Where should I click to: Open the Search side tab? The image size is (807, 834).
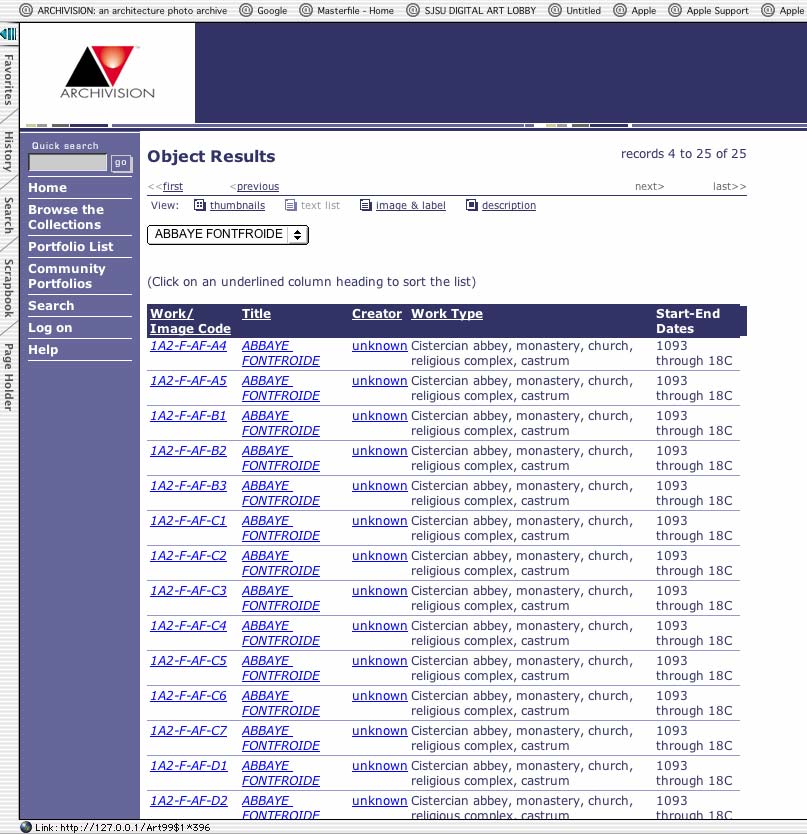pos(9,215)
